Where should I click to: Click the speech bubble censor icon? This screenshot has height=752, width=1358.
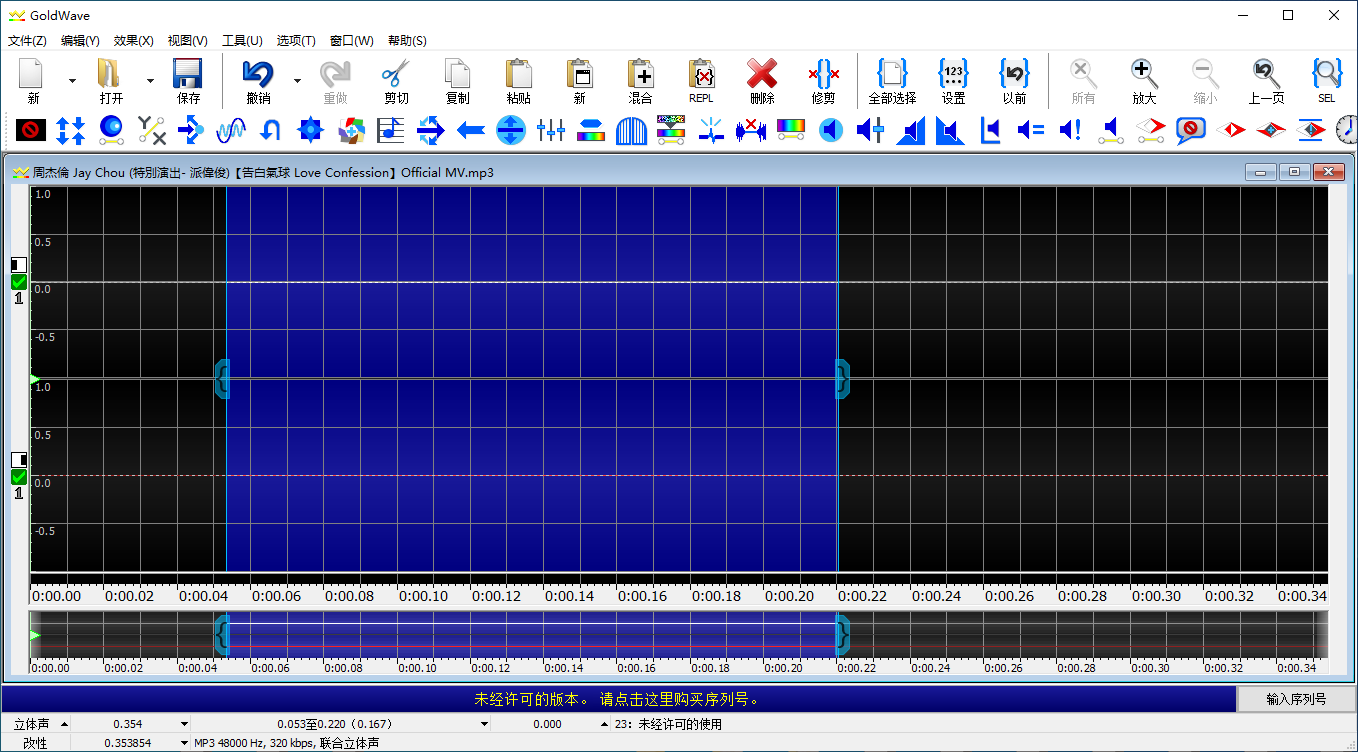[x=1190, y=130]
